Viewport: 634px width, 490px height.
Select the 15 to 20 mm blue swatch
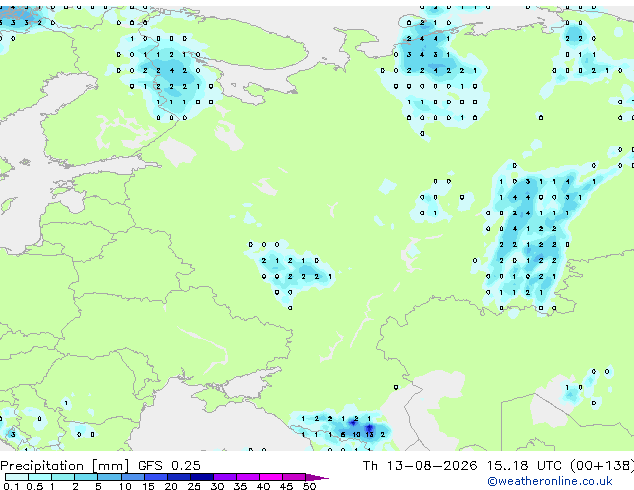click(155, 477)
